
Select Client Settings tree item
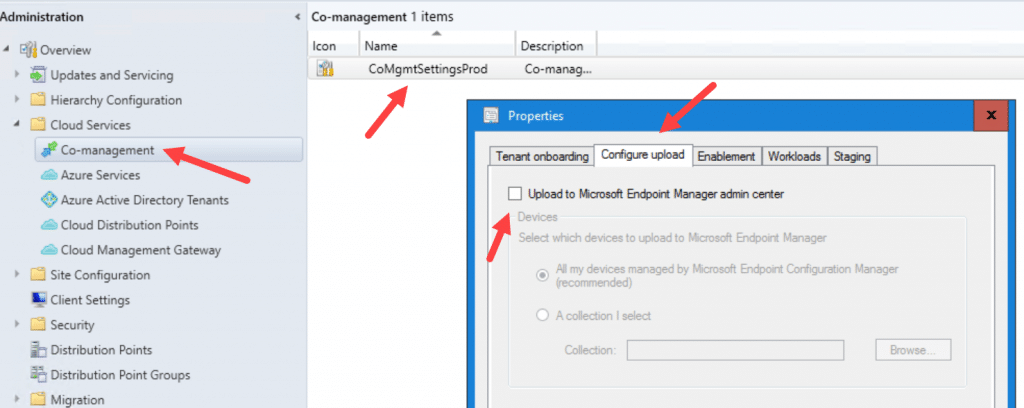point(90,300)
